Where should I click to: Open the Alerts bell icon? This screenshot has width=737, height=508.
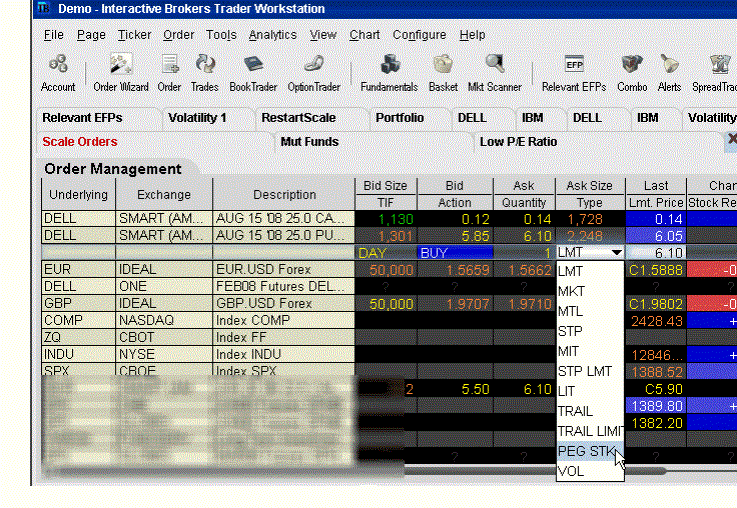point(669,72)
